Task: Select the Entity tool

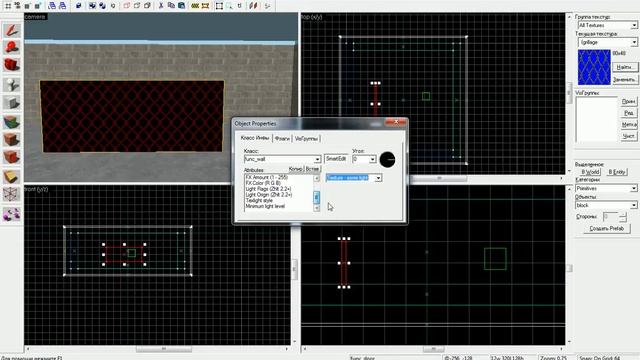Action: pyautogui.click(x=11, y=85)
